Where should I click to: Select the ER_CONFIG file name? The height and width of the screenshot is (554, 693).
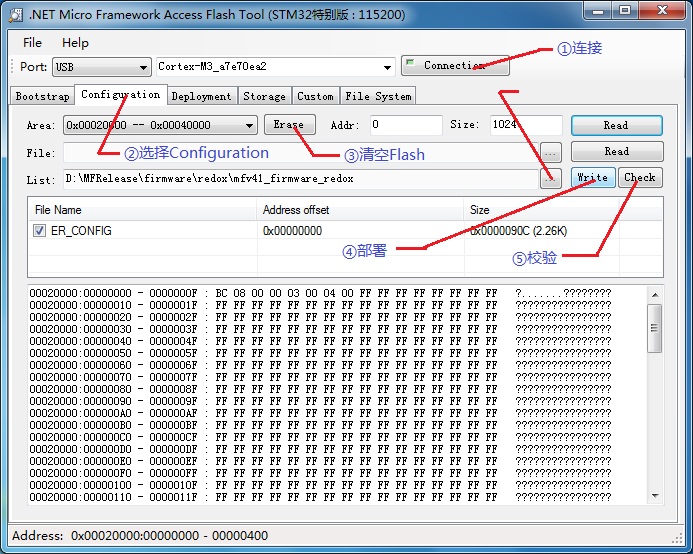tap(81, 231)
